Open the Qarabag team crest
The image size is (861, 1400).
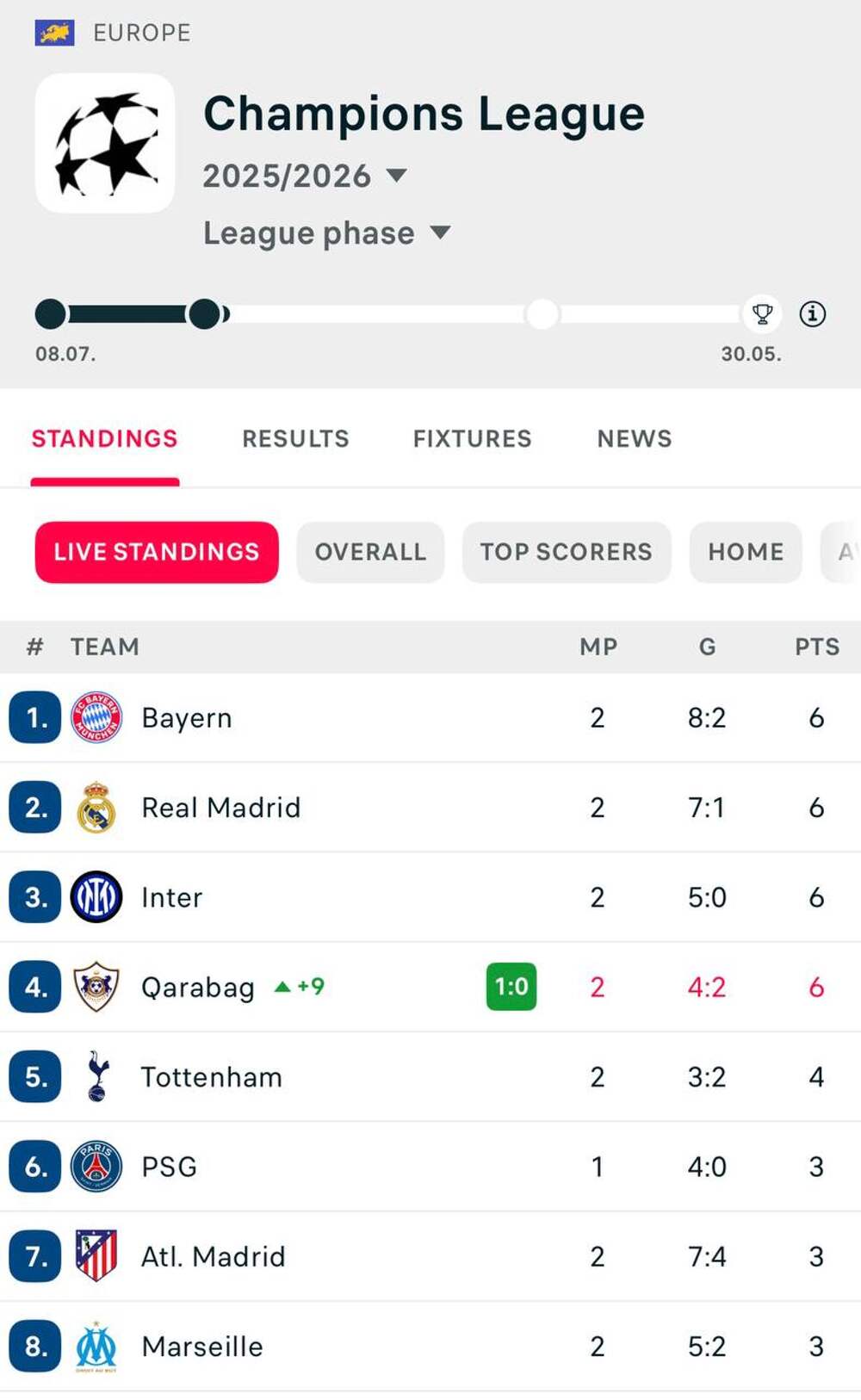point(96,987)
